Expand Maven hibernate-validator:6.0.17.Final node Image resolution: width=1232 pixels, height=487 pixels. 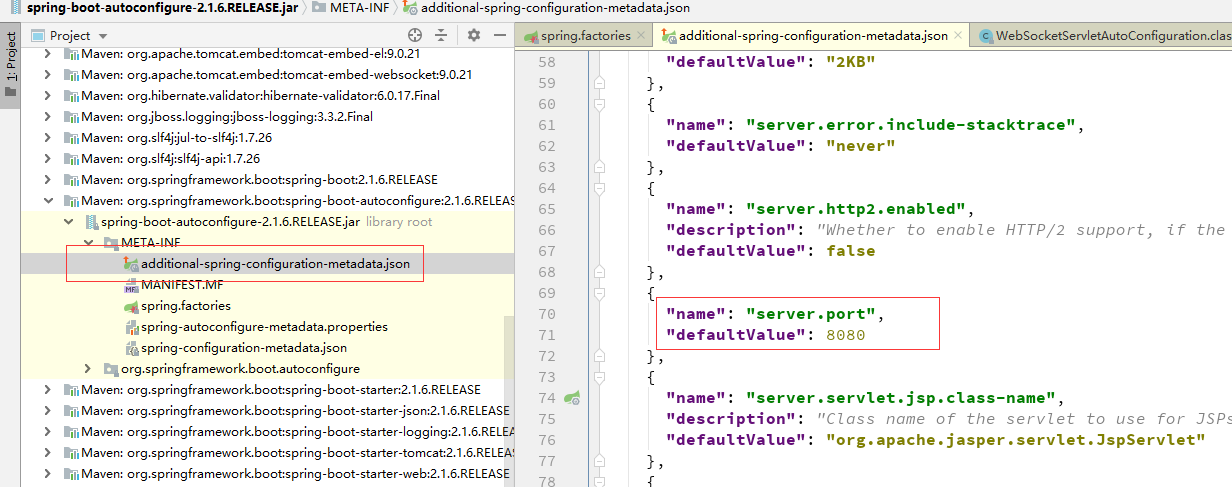point(48,96)
